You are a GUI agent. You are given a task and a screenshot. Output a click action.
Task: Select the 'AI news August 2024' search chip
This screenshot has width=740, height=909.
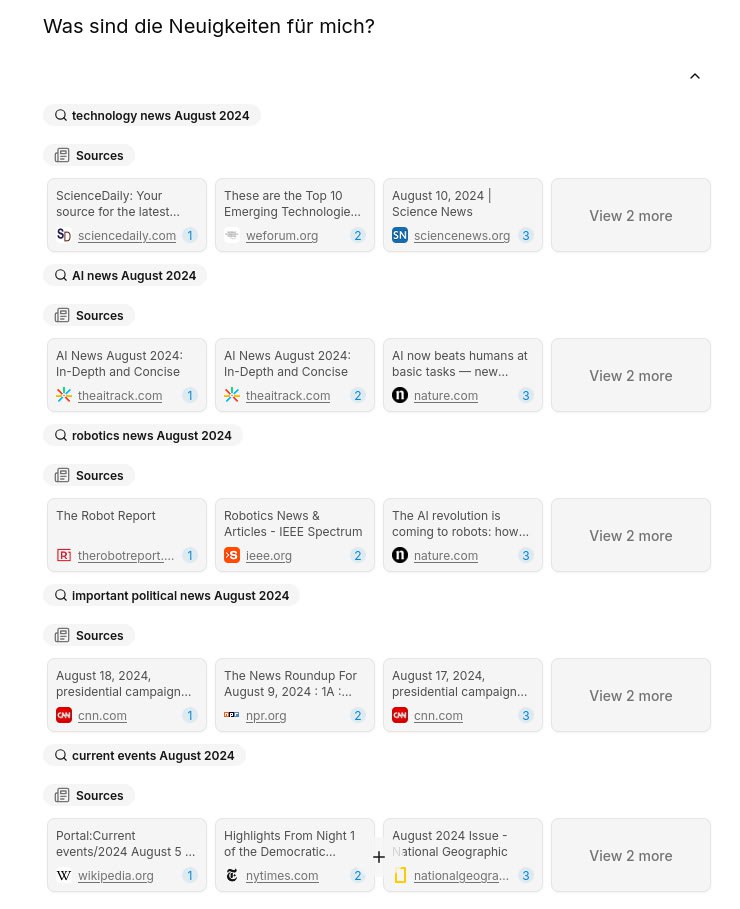click(x=125, y=275)
